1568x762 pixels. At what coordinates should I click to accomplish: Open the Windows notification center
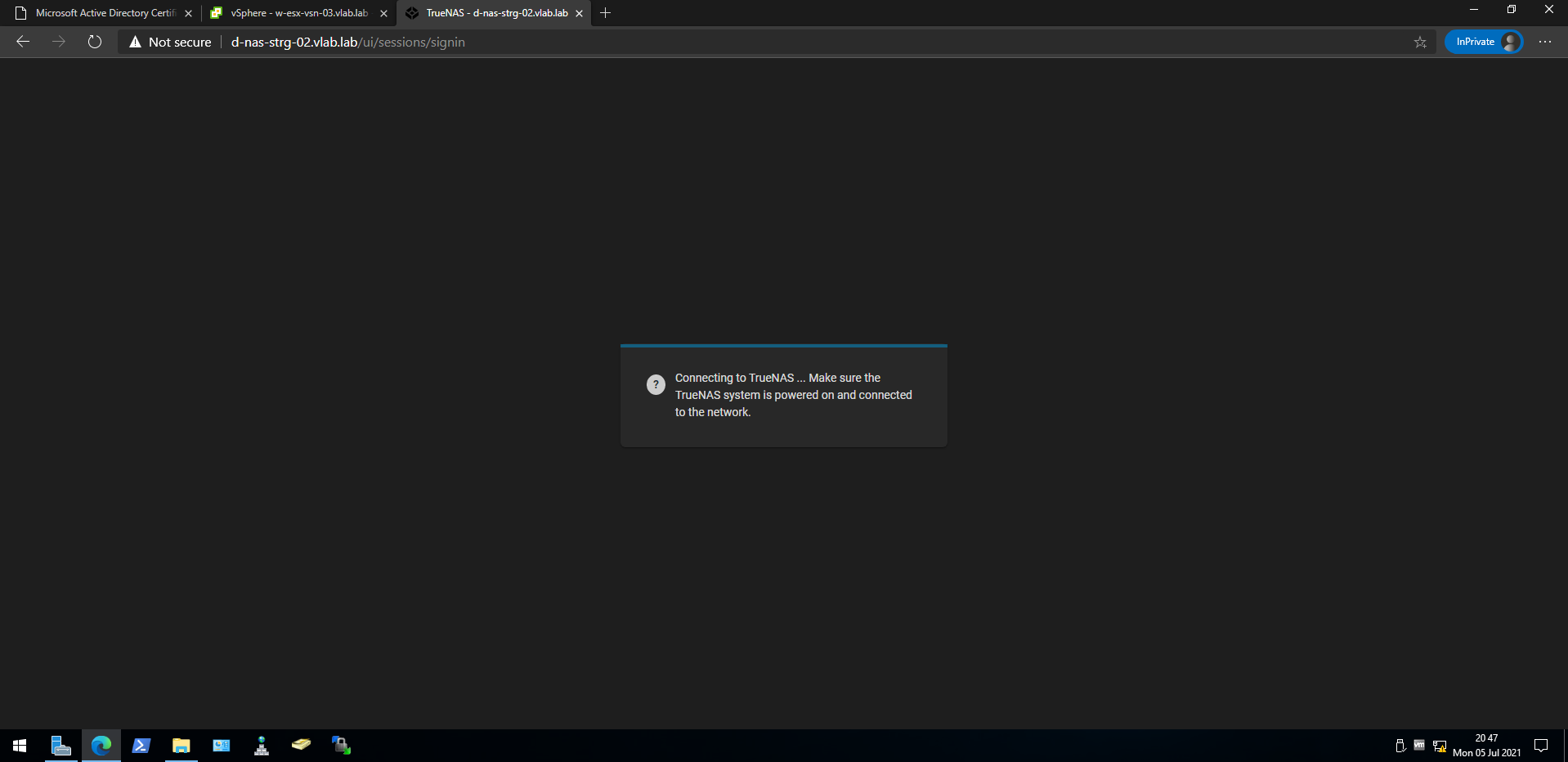click(1541, 746)
